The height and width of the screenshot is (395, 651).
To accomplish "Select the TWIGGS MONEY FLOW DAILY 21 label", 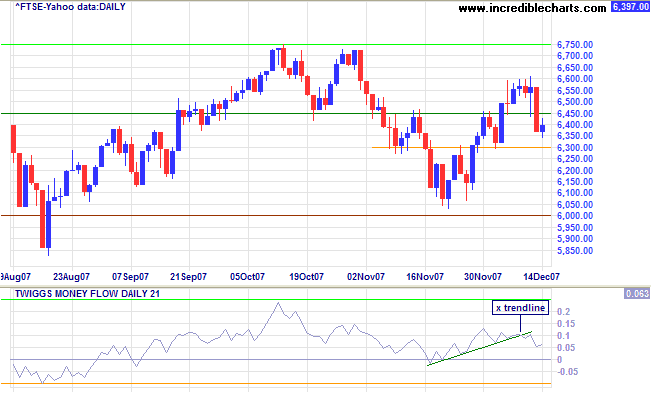I will coord(87,294).
